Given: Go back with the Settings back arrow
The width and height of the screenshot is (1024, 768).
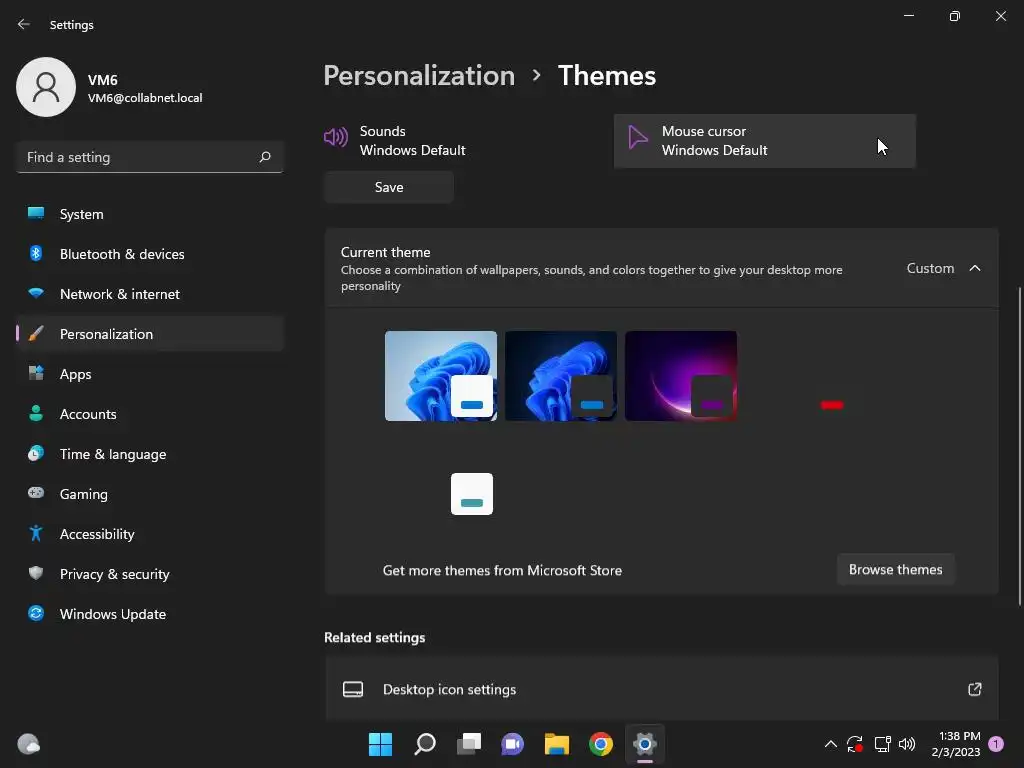Looking at the screenshot, I should [x=24, y=24].
